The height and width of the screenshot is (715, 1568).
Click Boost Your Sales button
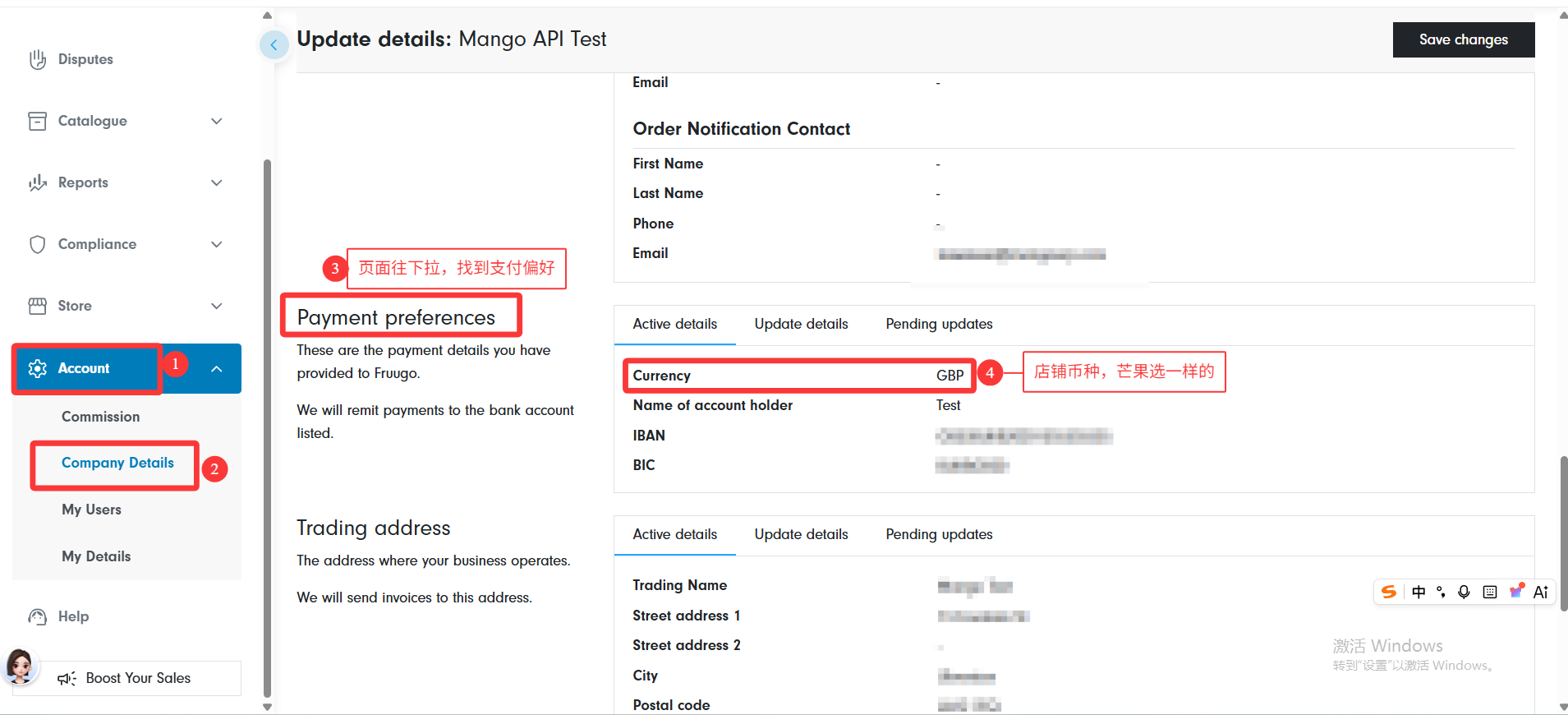click(137, 678)
